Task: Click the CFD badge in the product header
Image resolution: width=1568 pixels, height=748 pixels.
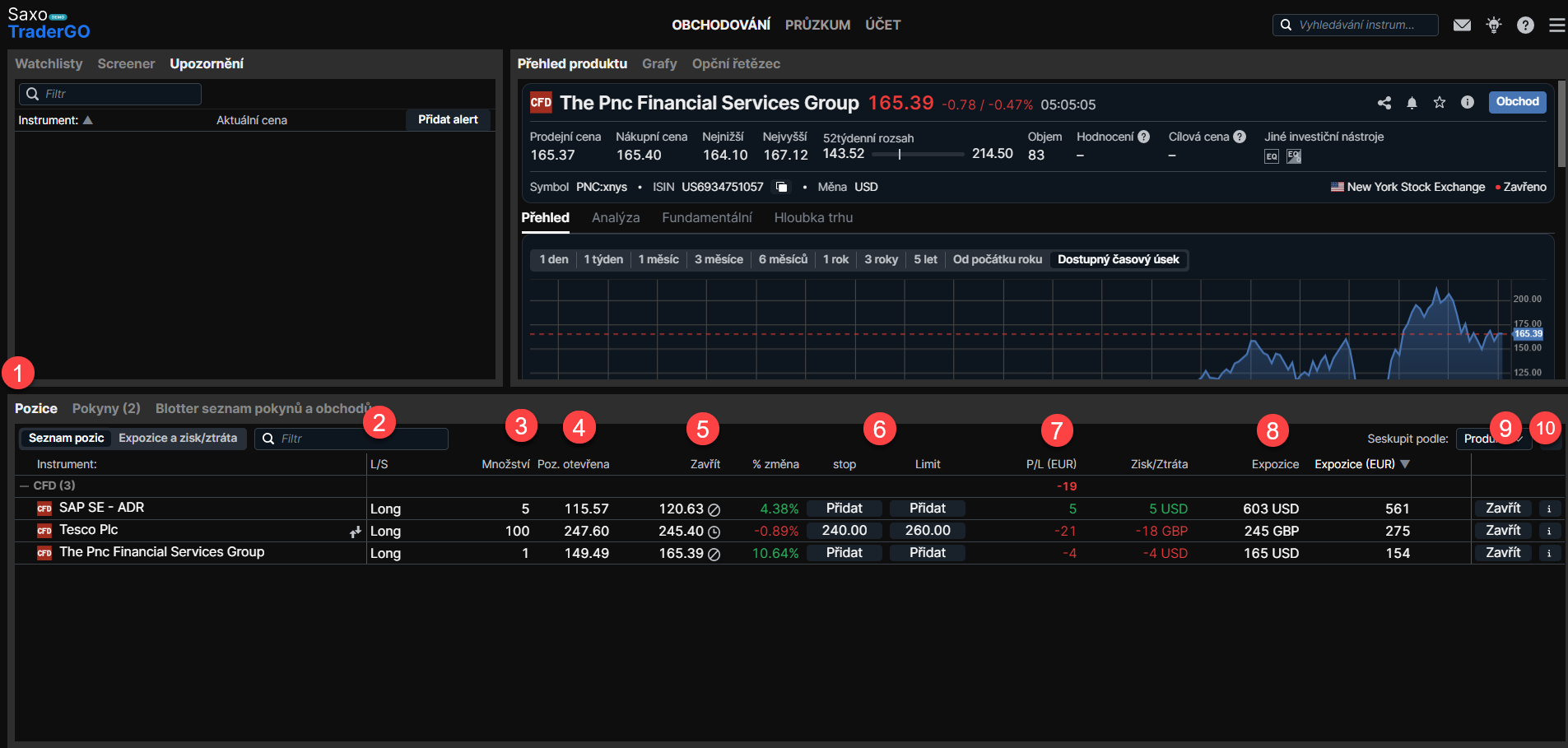Action: coord(541,103)
